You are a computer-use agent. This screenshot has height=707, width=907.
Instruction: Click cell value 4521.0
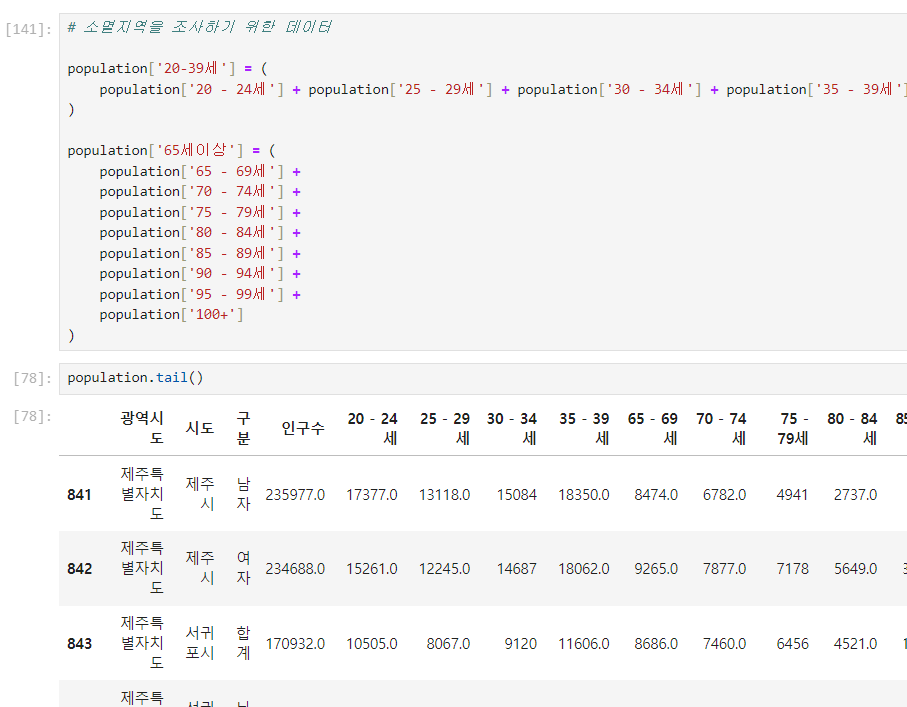click(856, 643)
